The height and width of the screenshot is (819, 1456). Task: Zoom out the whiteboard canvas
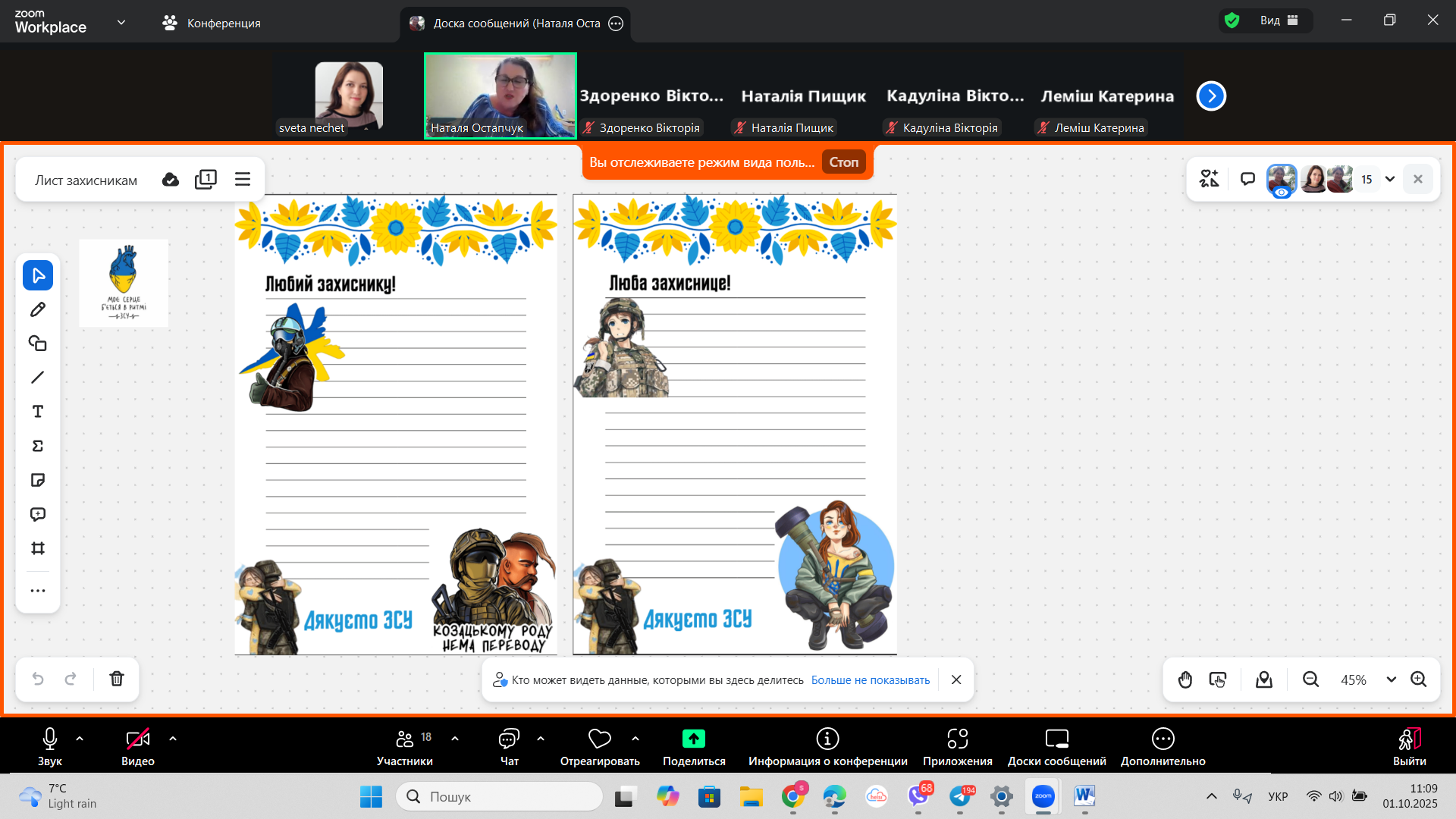pyautogui.click(x=1310, y=679)
